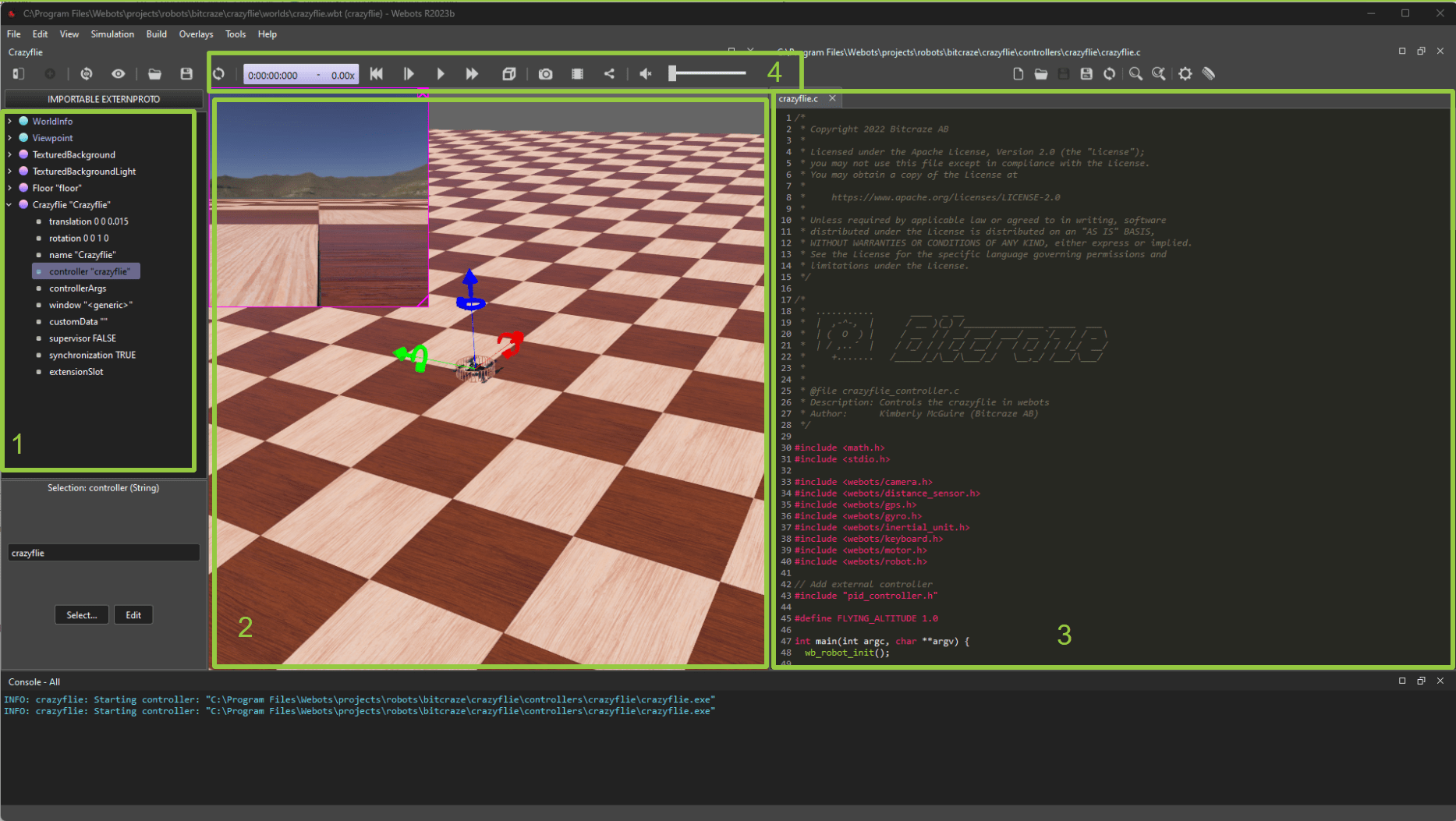Toggle the eye icon in the scene tree toolbar
The height and width of the screenshot is (821, 1456).
click(x=119, y=73)
